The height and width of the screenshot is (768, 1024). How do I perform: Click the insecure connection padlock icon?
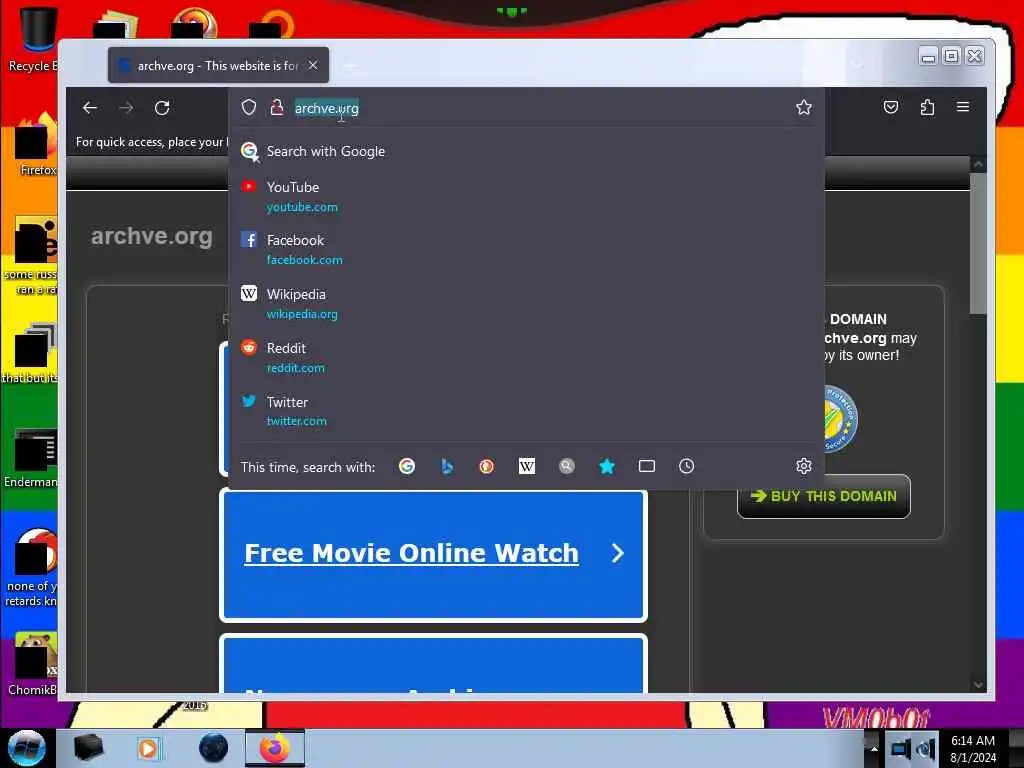point(277,107)
